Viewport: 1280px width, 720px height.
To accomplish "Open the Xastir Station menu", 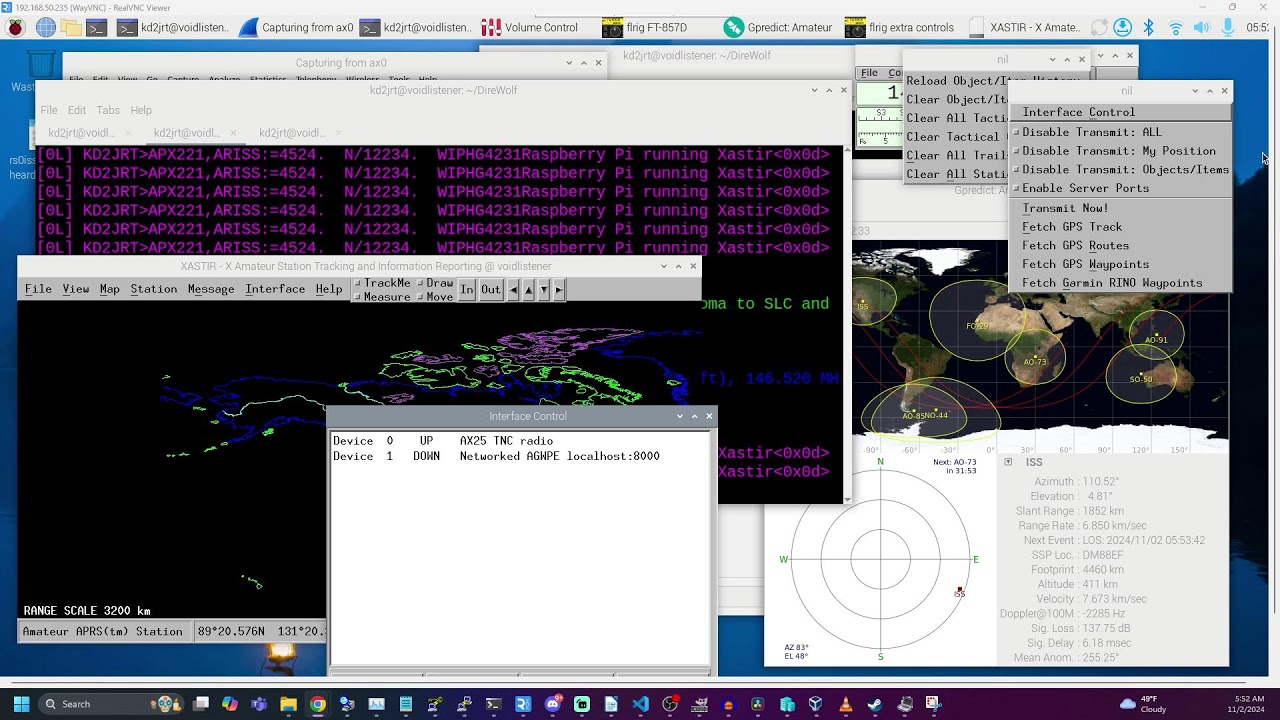I will [x=154, y=289].
